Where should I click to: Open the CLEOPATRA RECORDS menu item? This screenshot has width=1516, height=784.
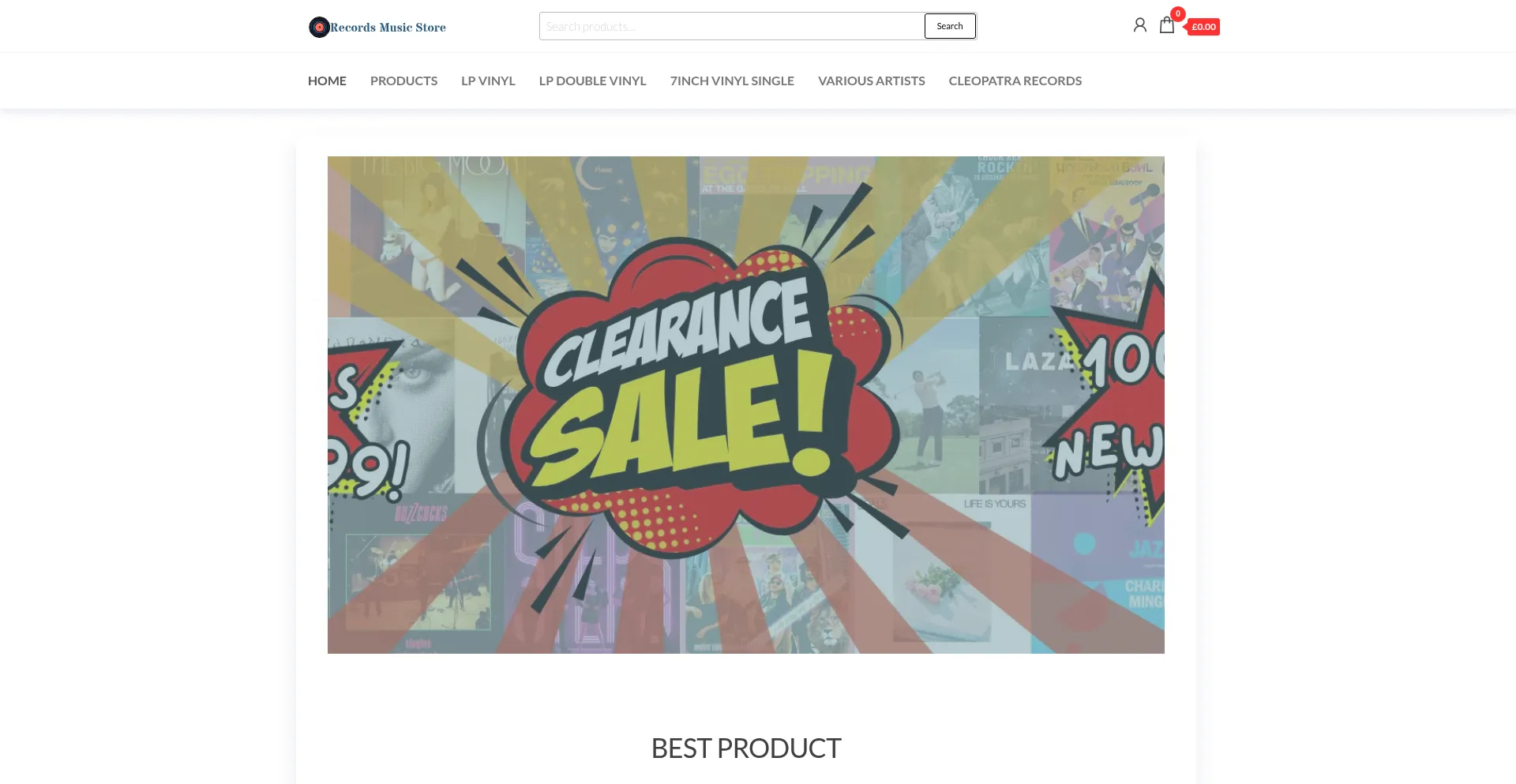pos(1015,81)
